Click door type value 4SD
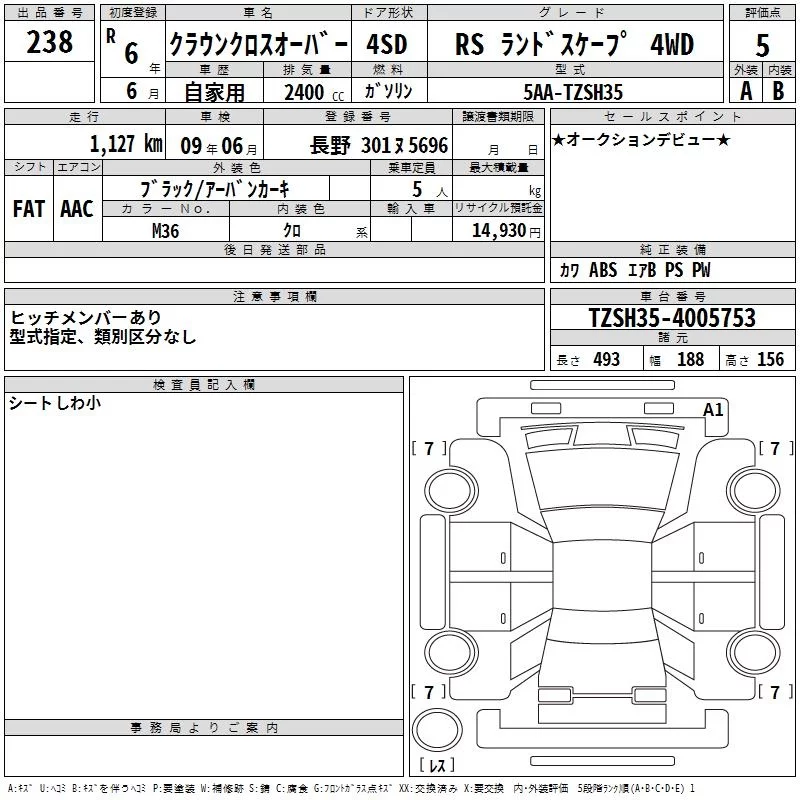The image size is (800, 800). tap(387, 44)
